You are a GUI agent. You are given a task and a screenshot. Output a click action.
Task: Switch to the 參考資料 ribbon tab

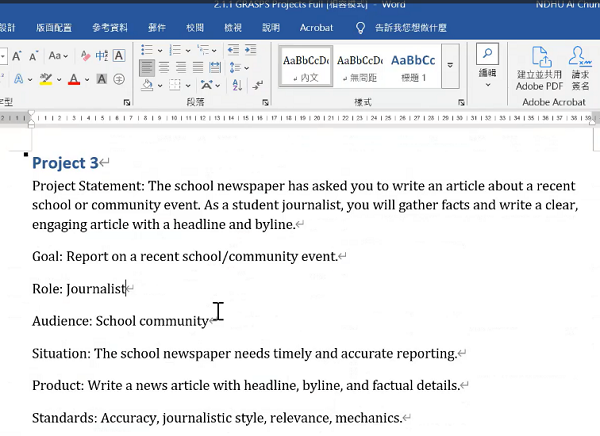tap(109, 28)
